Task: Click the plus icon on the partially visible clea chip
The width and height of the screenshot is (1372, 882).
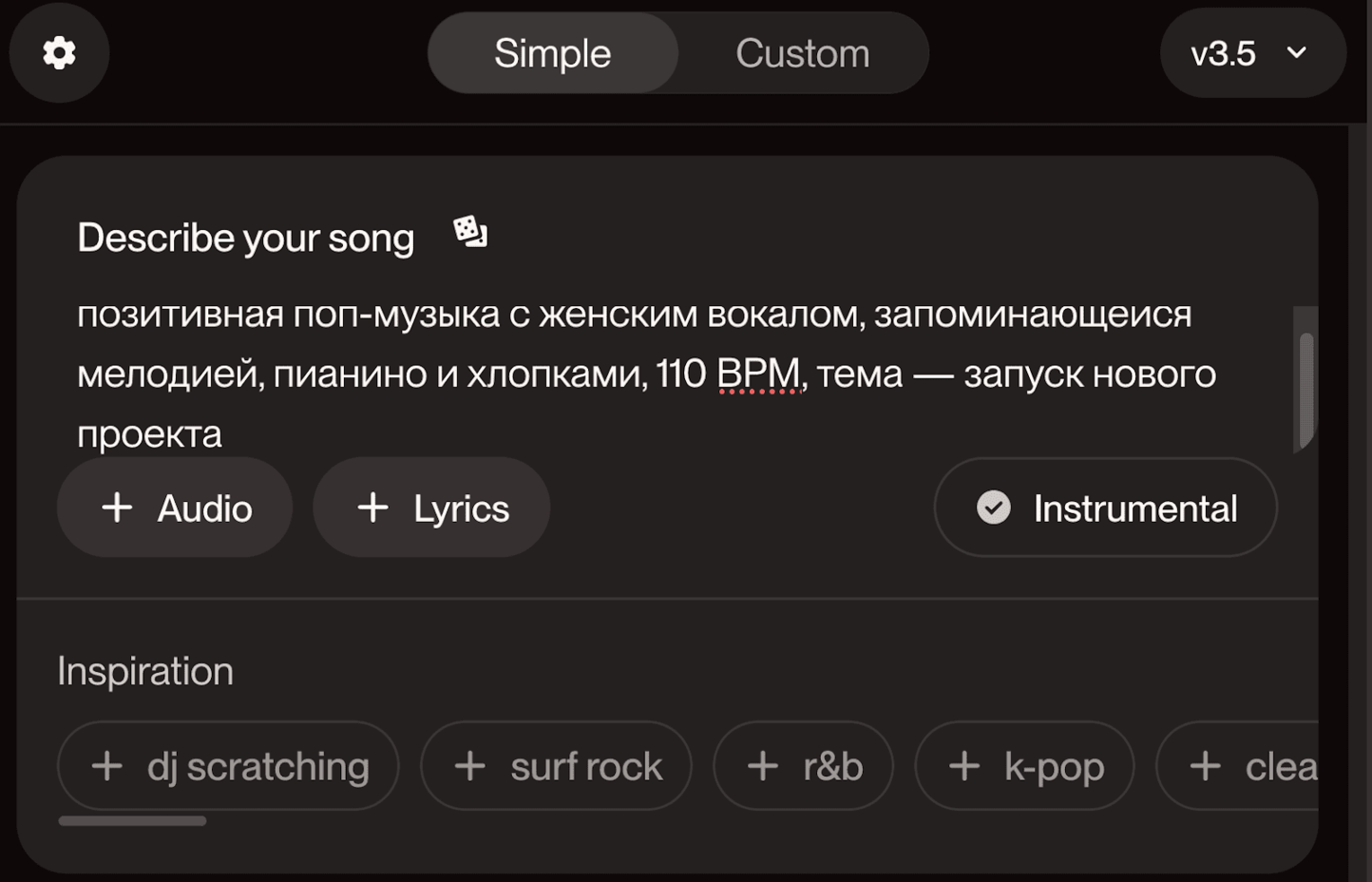Action: tap(1205, 765)
